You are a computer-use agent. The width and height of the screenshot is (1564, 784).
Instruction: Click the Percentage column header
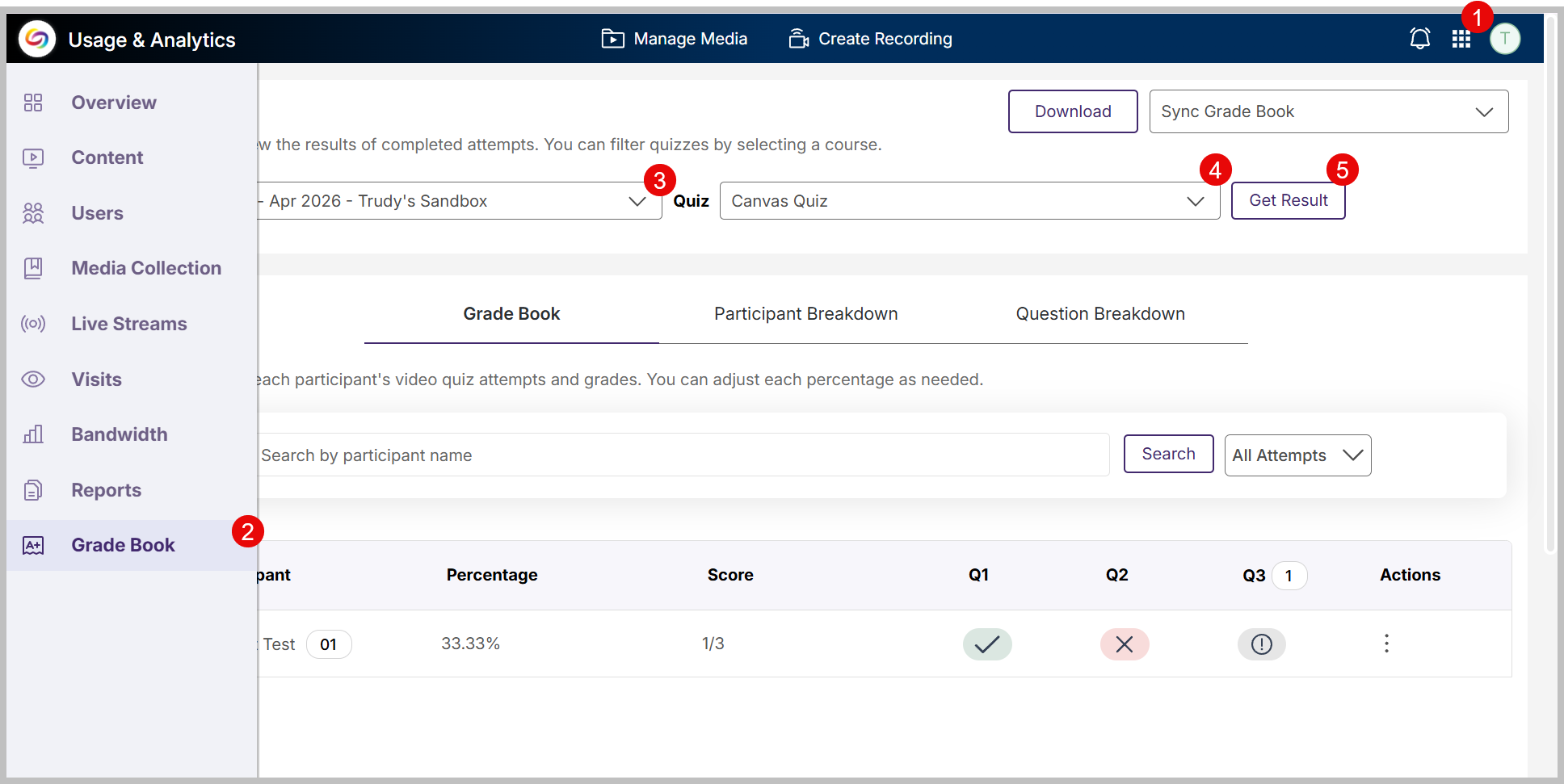[492, 575]
